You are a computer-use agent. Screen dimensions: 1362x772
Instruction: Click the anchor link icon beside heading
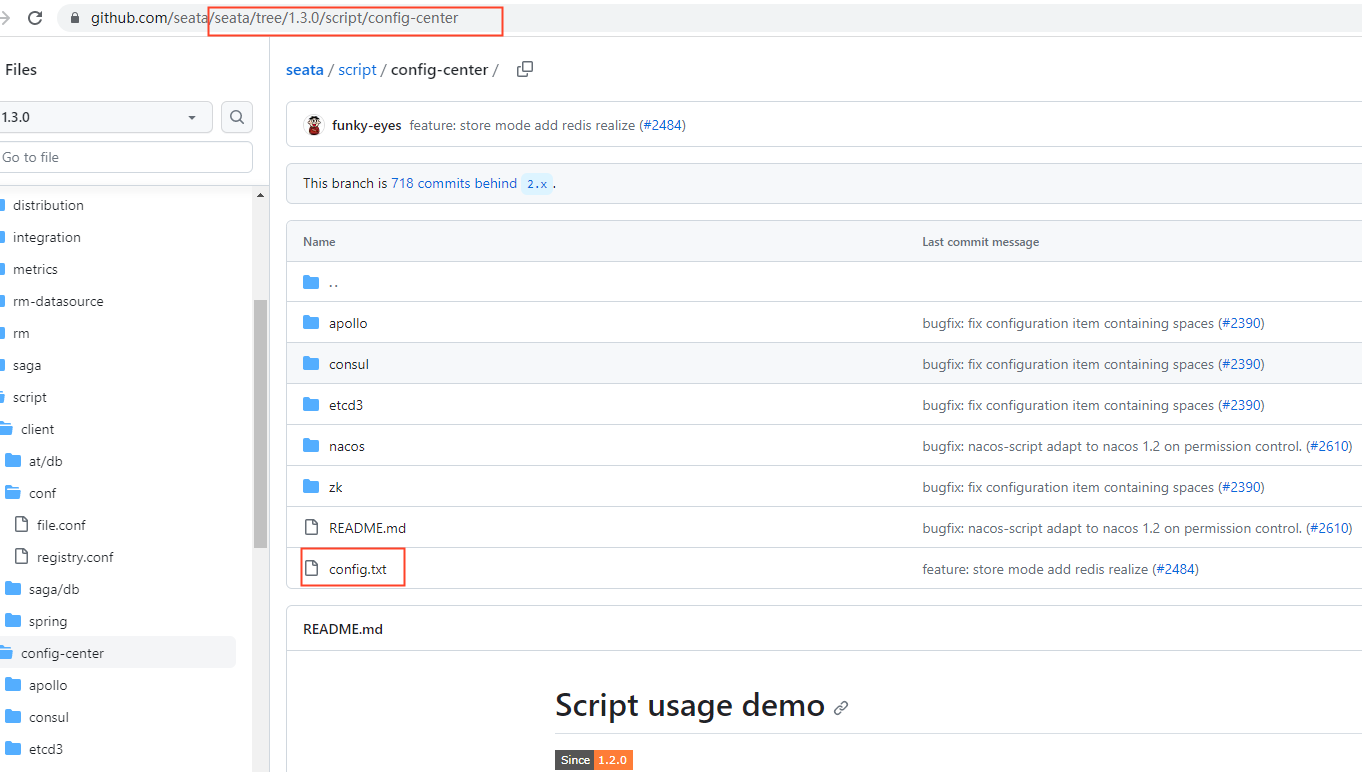tap(841, 708)
